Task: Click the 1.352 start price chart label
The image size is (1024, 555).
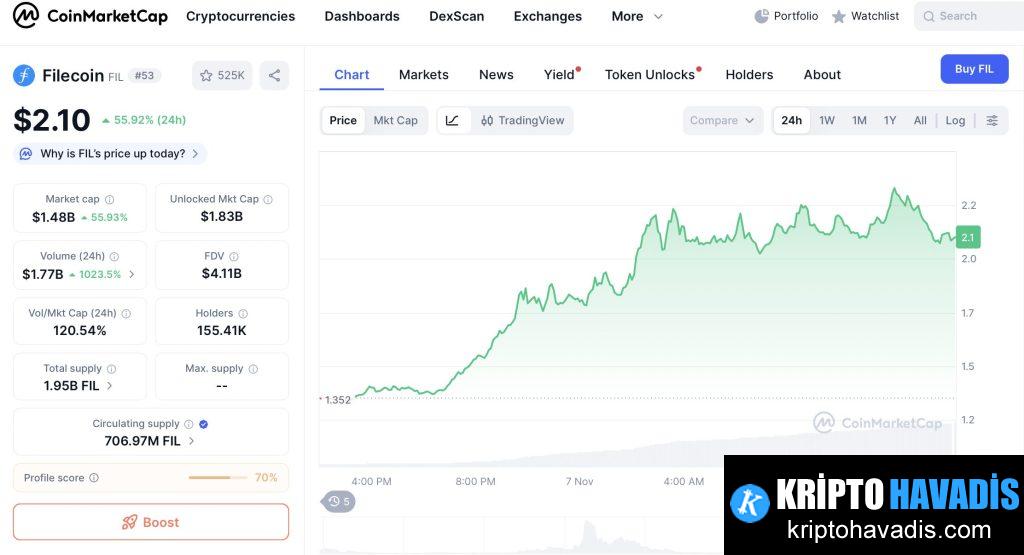Action: pos(338,400)
